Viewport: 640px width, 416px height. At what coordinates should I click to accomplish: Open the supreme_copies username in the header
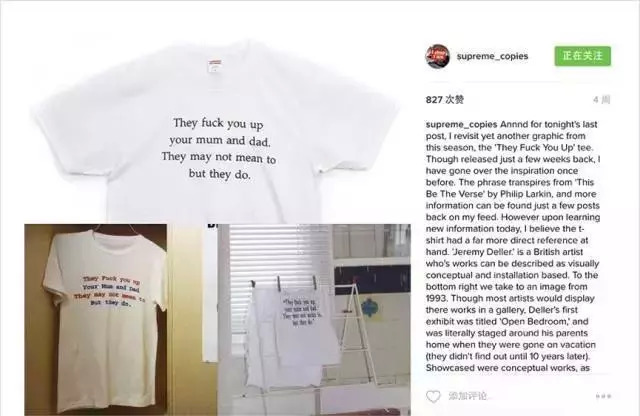click(492, 56)
